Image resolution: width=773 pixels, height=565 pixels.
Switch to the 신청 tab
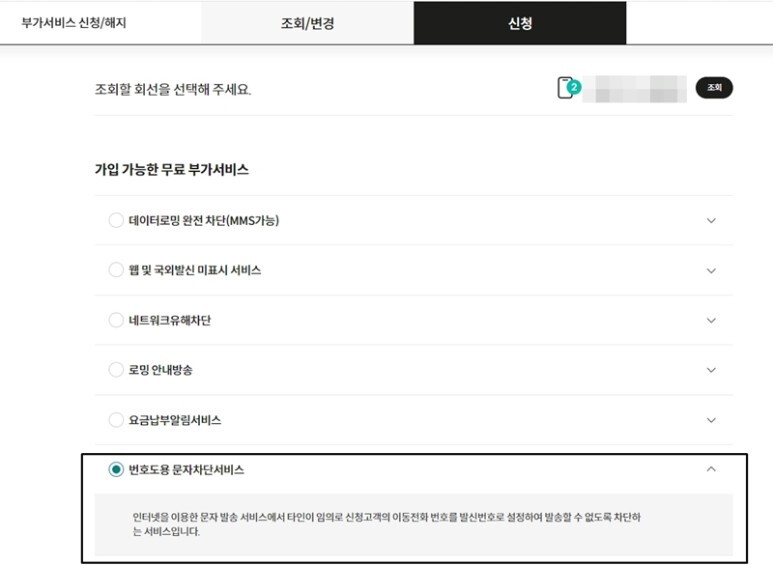tap(520, 23)
